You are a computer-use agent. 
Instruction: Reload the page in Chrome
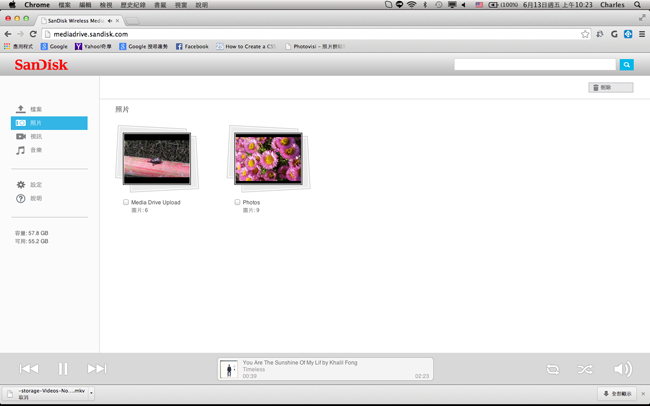tap(33, 34)
